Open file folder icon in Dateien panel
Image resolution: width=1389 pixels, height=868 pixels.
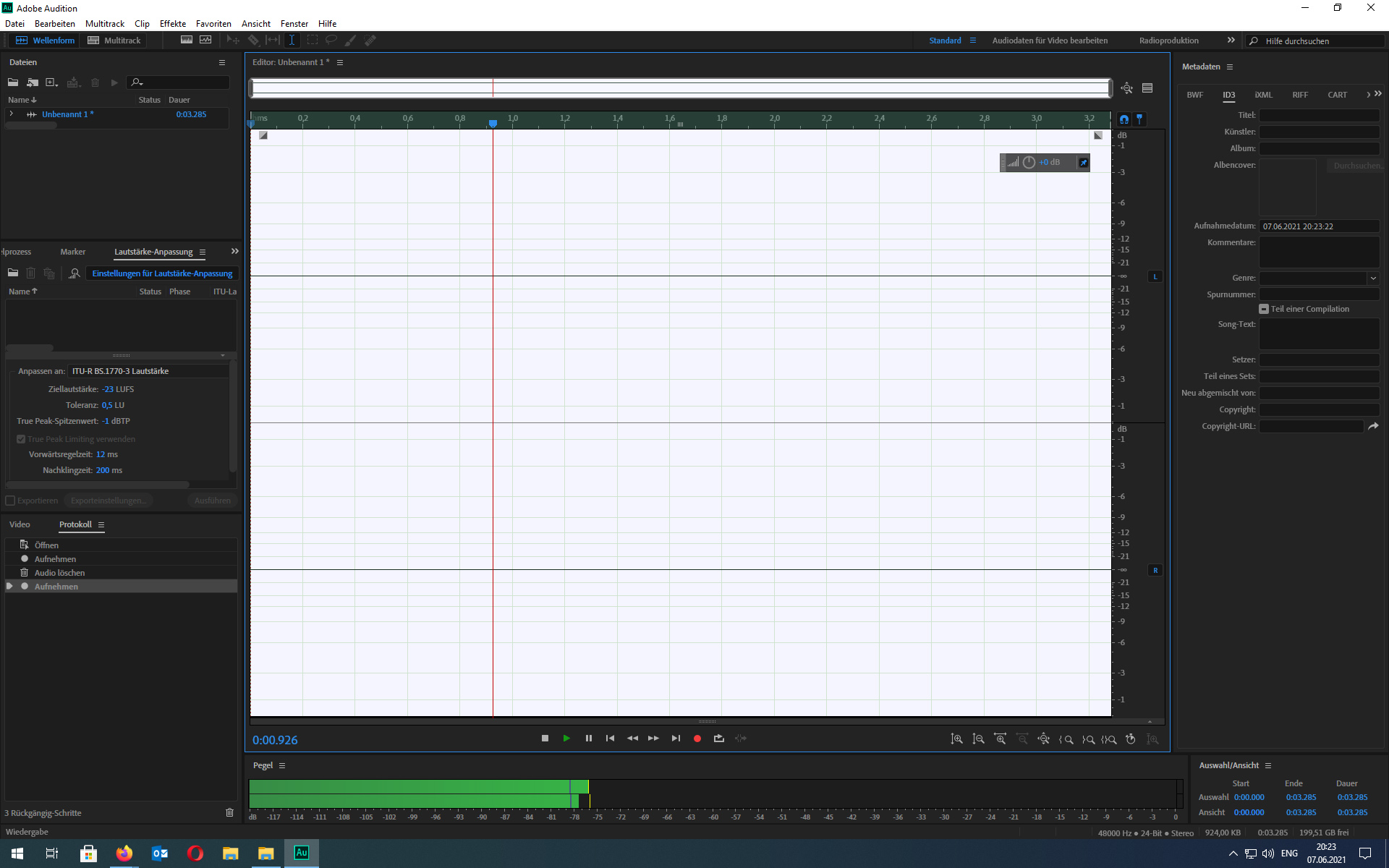(x=13, y=82)
